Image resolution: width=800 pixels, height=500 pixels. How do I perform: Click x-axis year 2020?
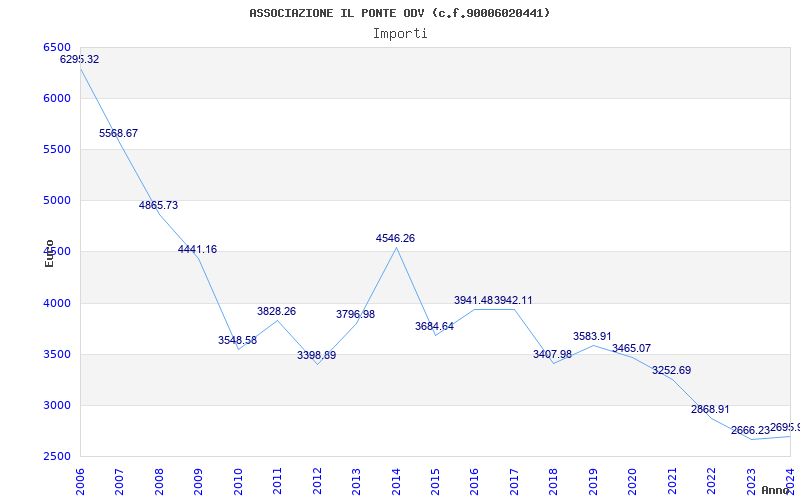(632, 481)
